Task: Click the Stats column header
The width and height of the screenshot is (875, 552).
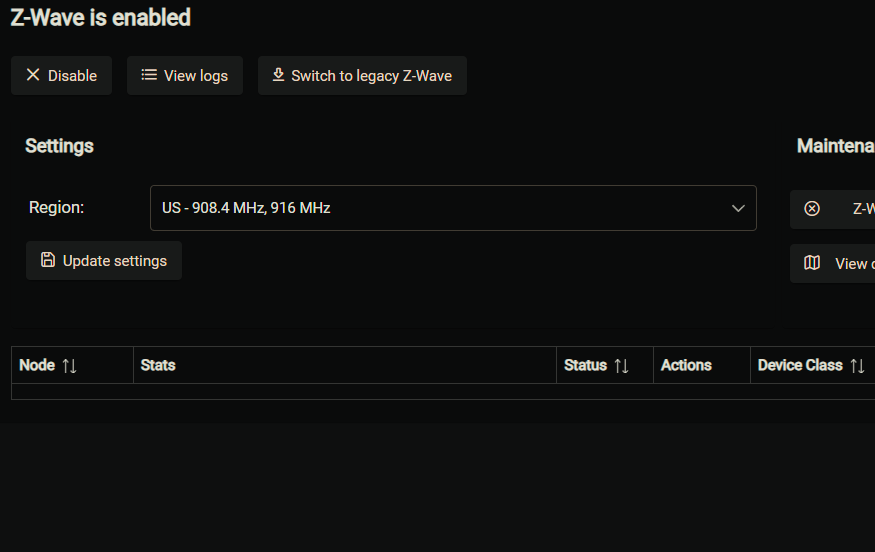Action: (x=158, y=365)
